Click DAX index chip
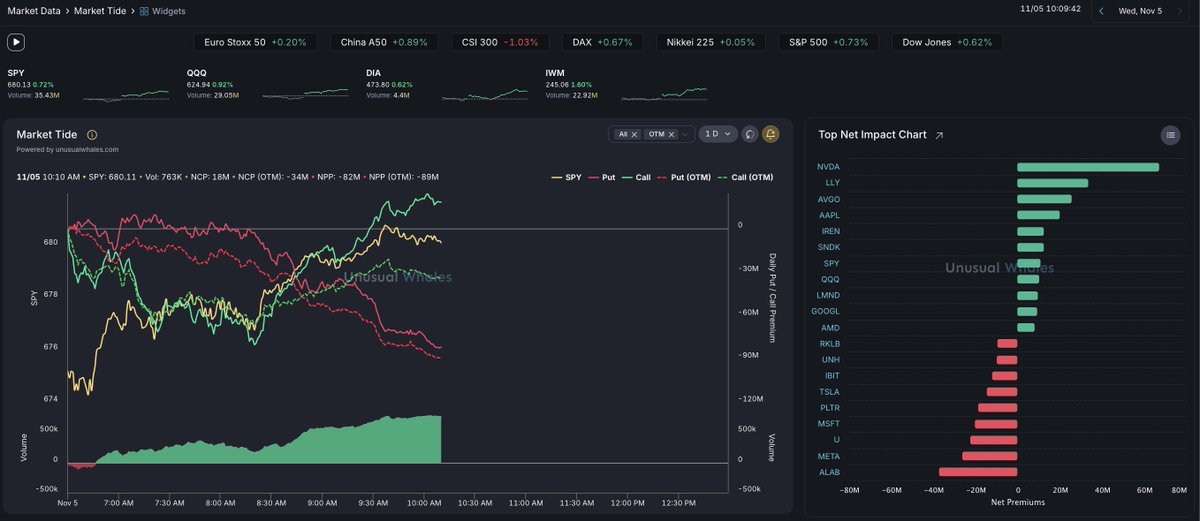This screenshot has height=521, width=1200. (x=603, y=42)
